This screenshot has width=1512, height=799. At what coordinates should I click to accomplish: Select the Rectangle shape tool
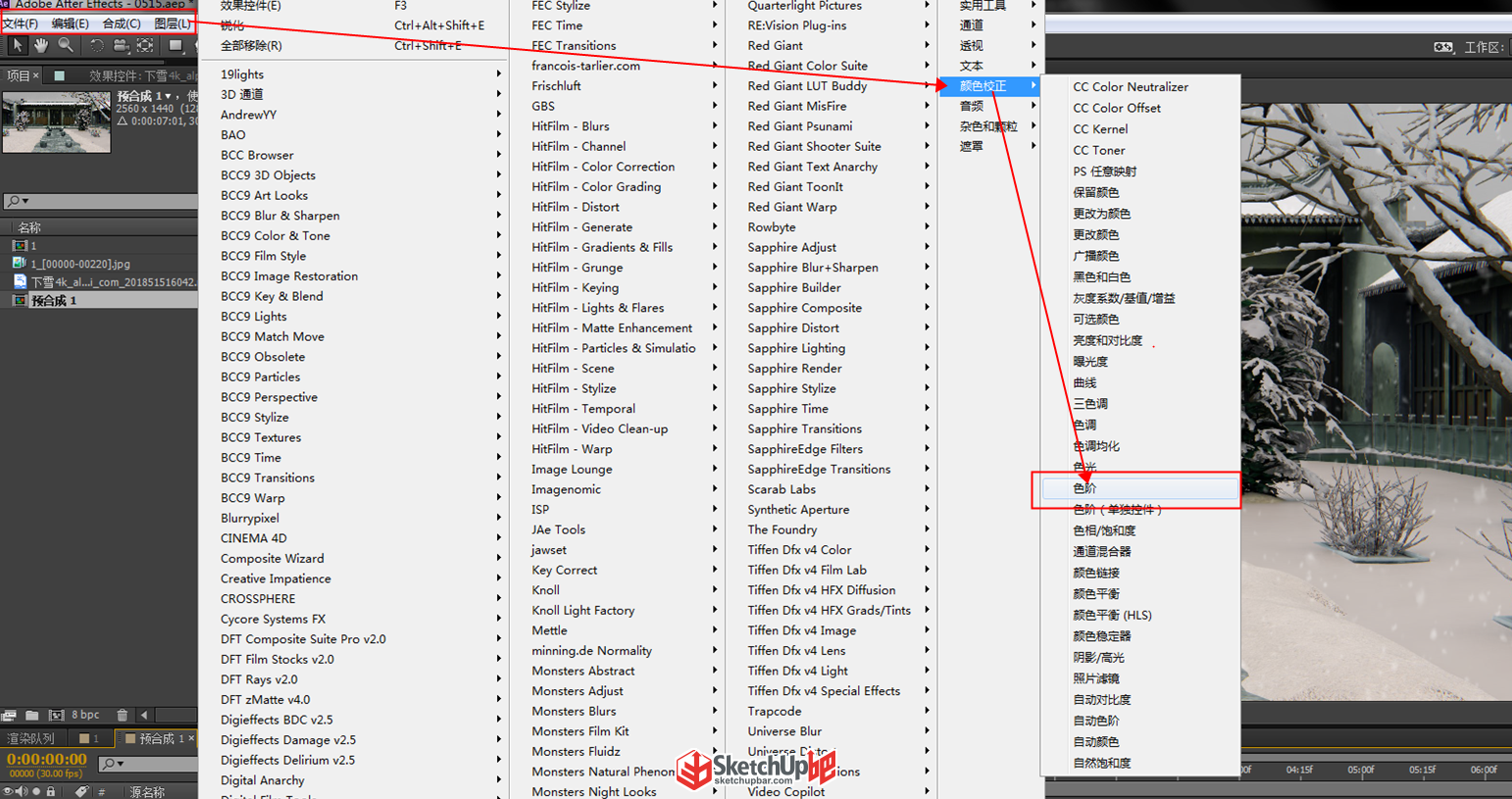(176, 45)
